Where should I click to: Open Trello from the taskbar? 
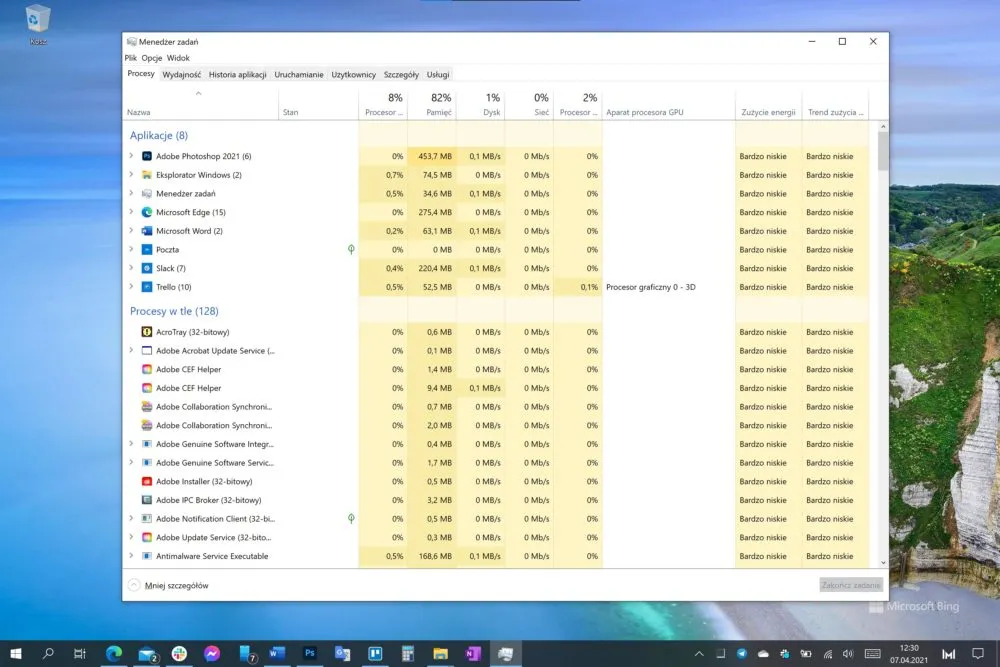pyautogui.click(x=375, y=653)
